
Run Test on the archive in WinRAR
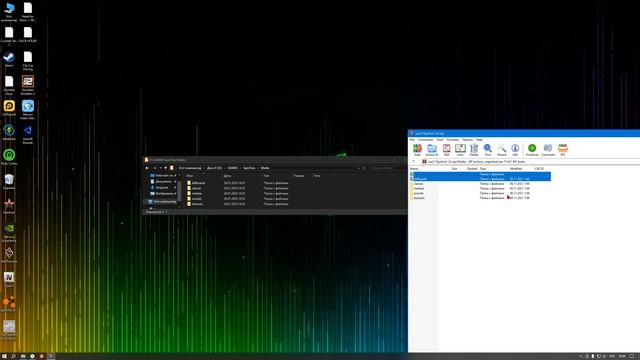447,150
